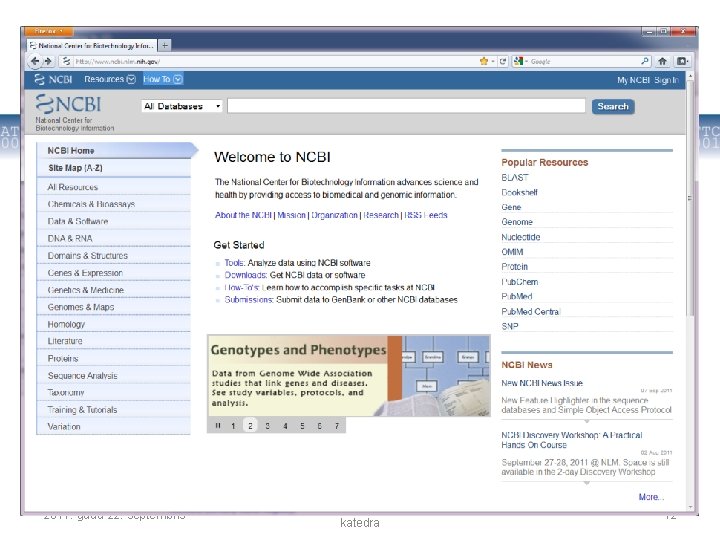720x540 pixels.
Task: Open the New NCBI News Issue link
Action: point(542,383)
